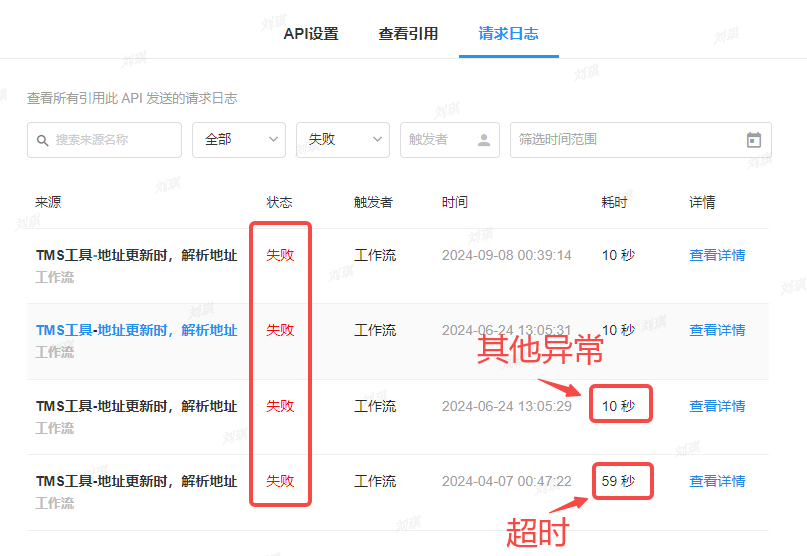
Task: View details for 2024-06-24 13:05:31 request
Action: coord(717,331)
